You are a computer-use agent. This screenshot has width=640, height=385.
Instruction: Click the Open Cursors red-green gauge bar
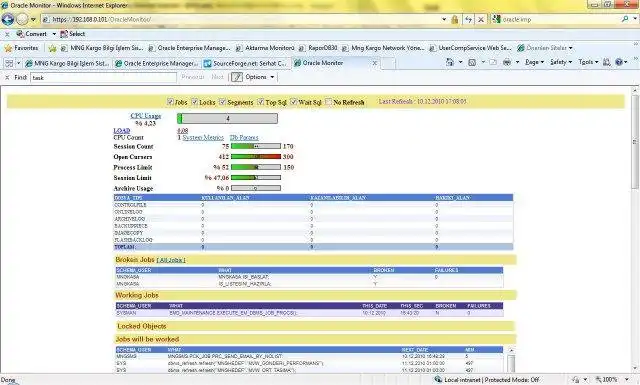point(256,157)
